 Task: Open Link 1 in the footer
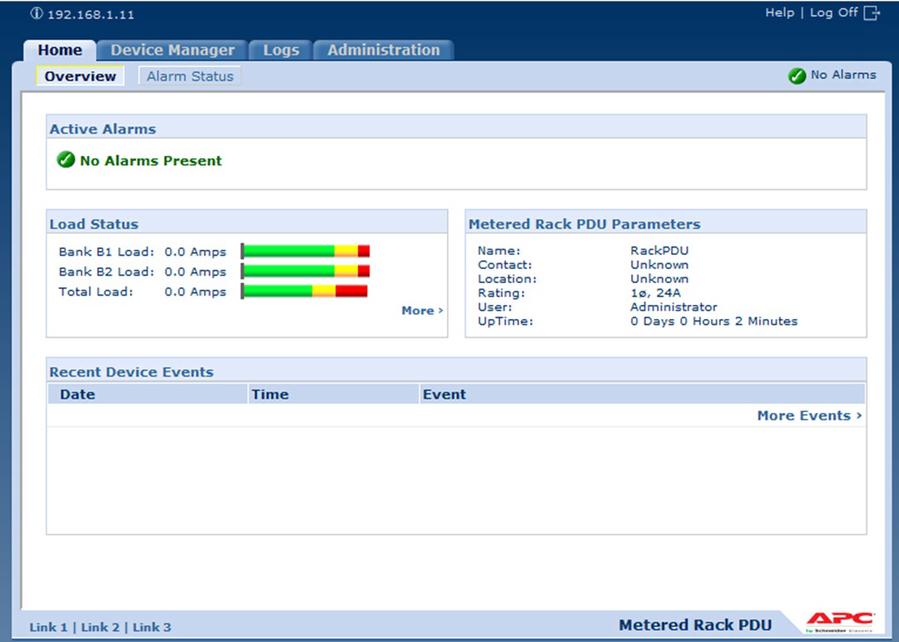49,627
